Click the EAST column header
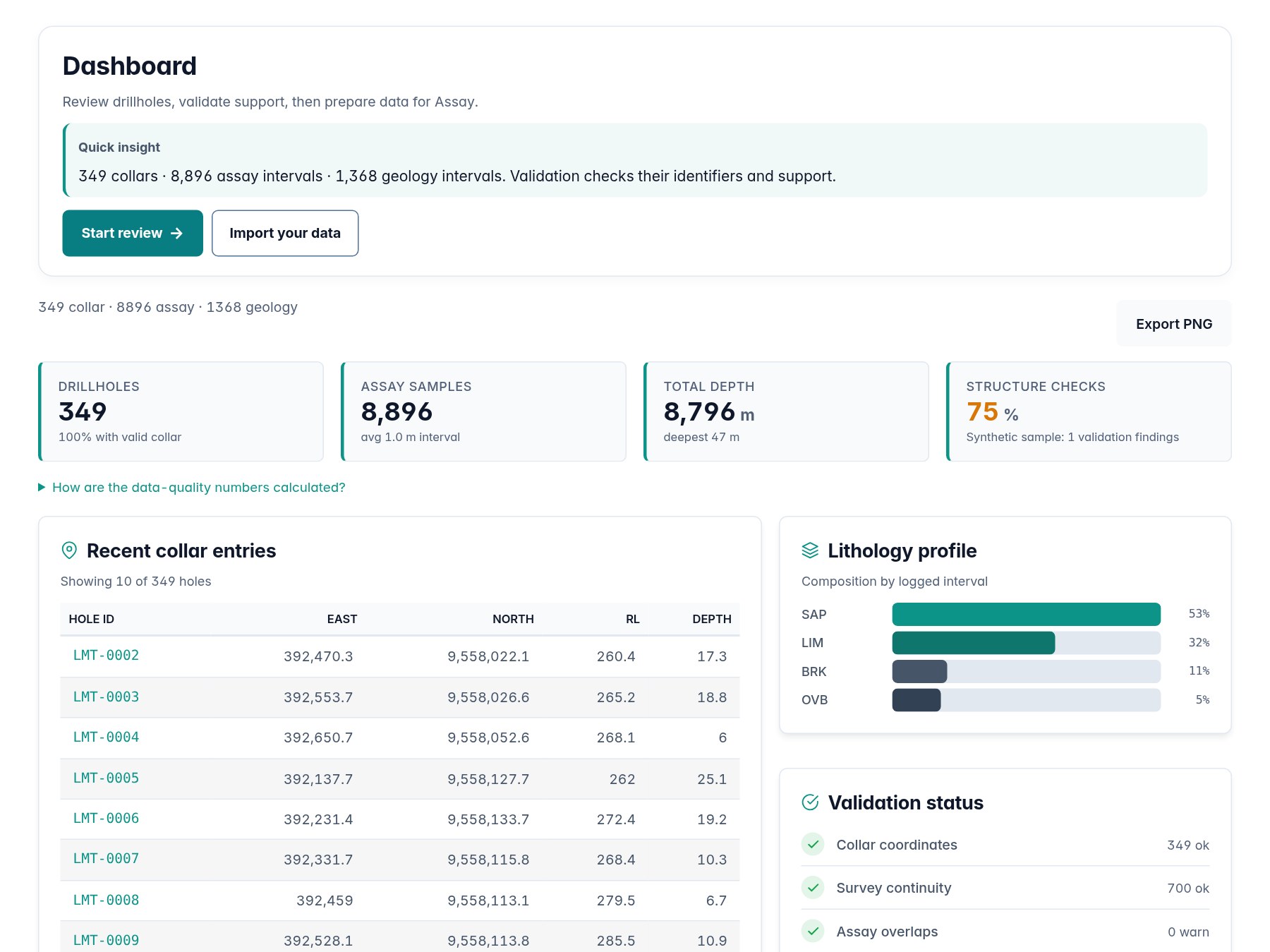Viewport: 1270px width, 952px height. [342, 619]
